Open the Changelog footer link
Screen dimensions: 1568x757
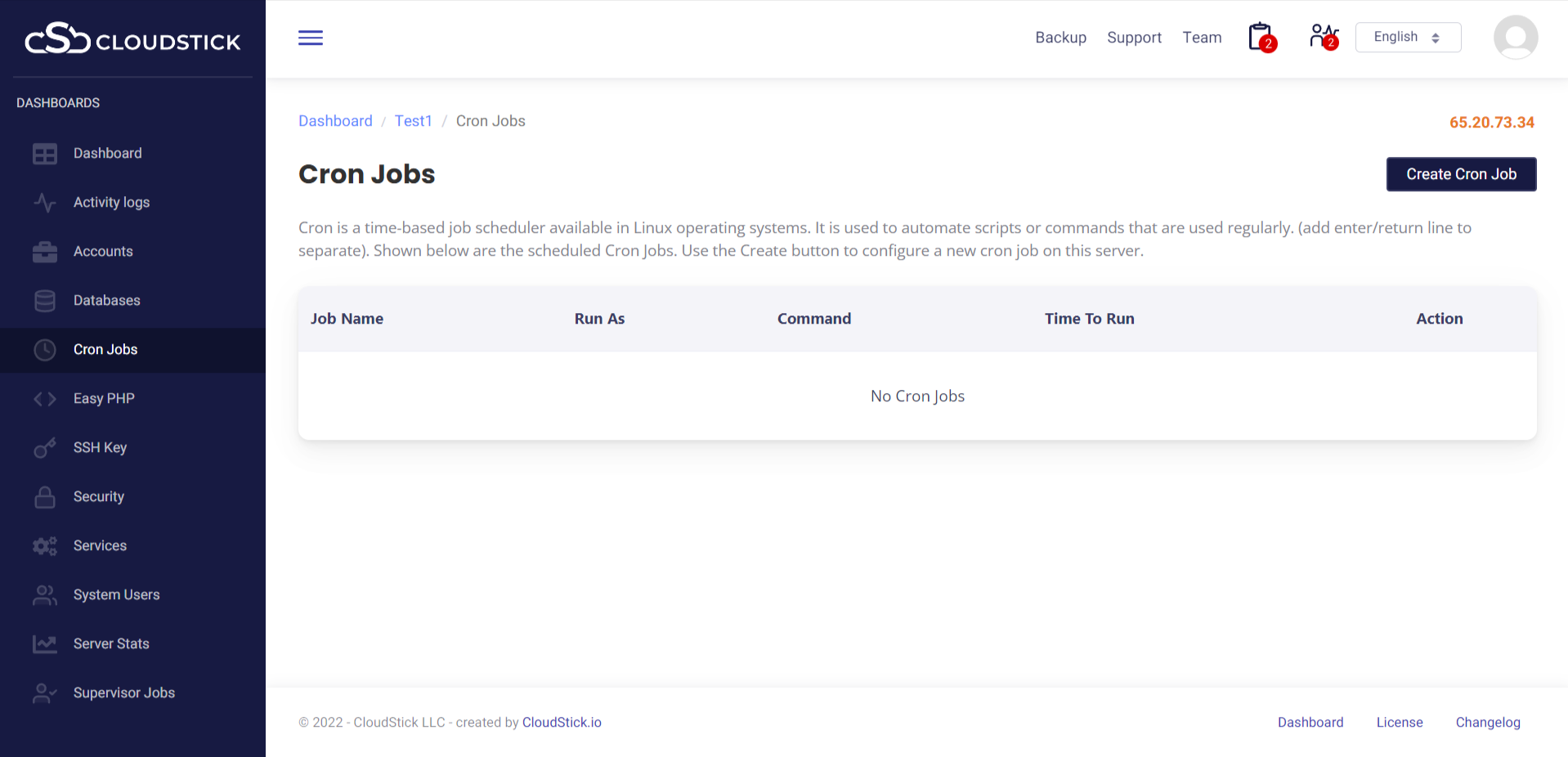click(1487, 723)
